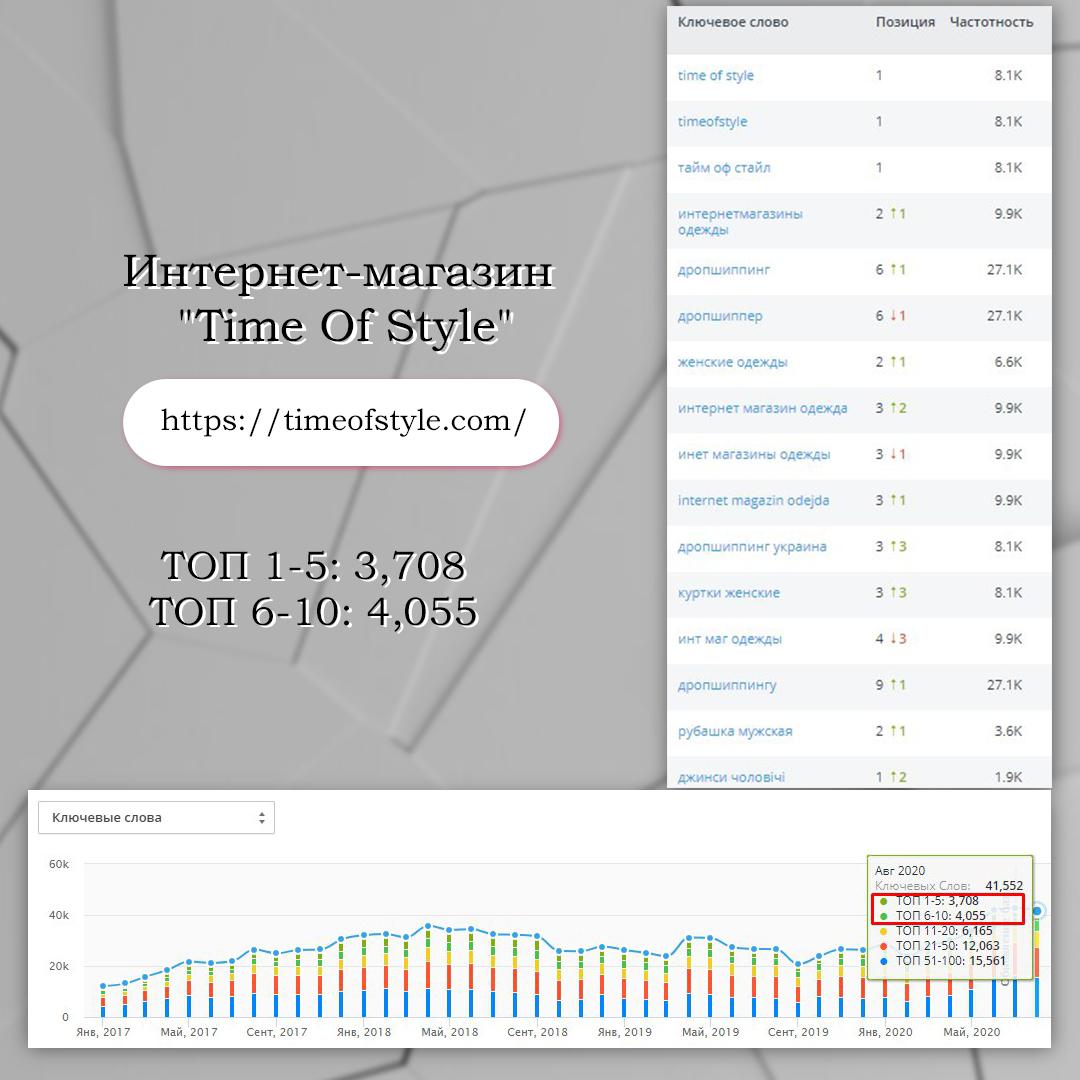Viewport: 1080px width, 1080px height.
Task: Select keyword 'интернет магазин одежда'
Action: point(762,408)
